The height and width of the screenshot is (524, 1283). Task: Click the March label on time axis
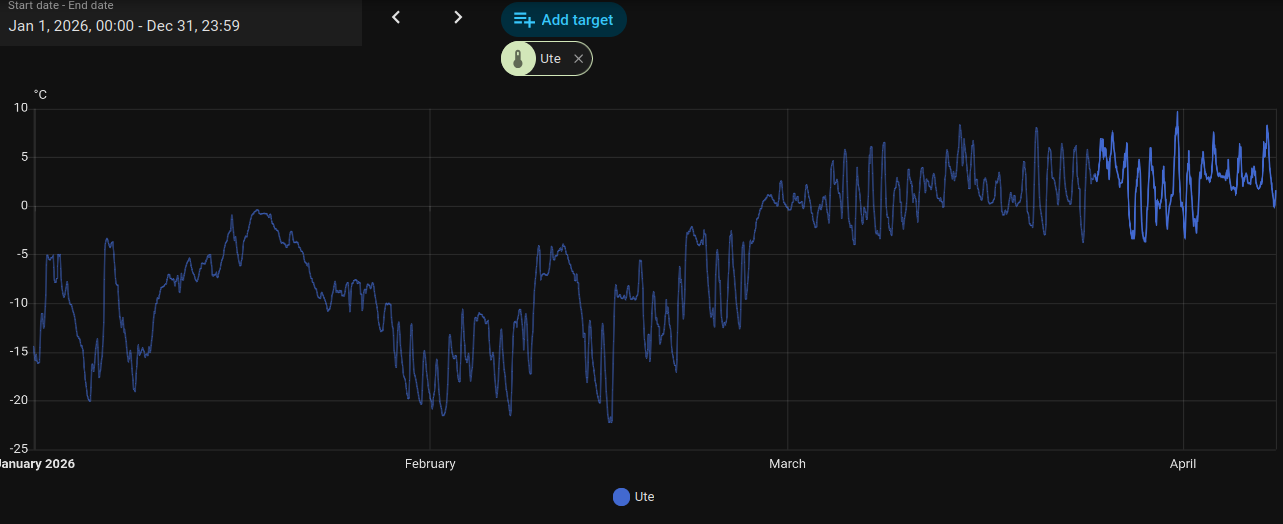pyautogui.click(x=787, y=464)
